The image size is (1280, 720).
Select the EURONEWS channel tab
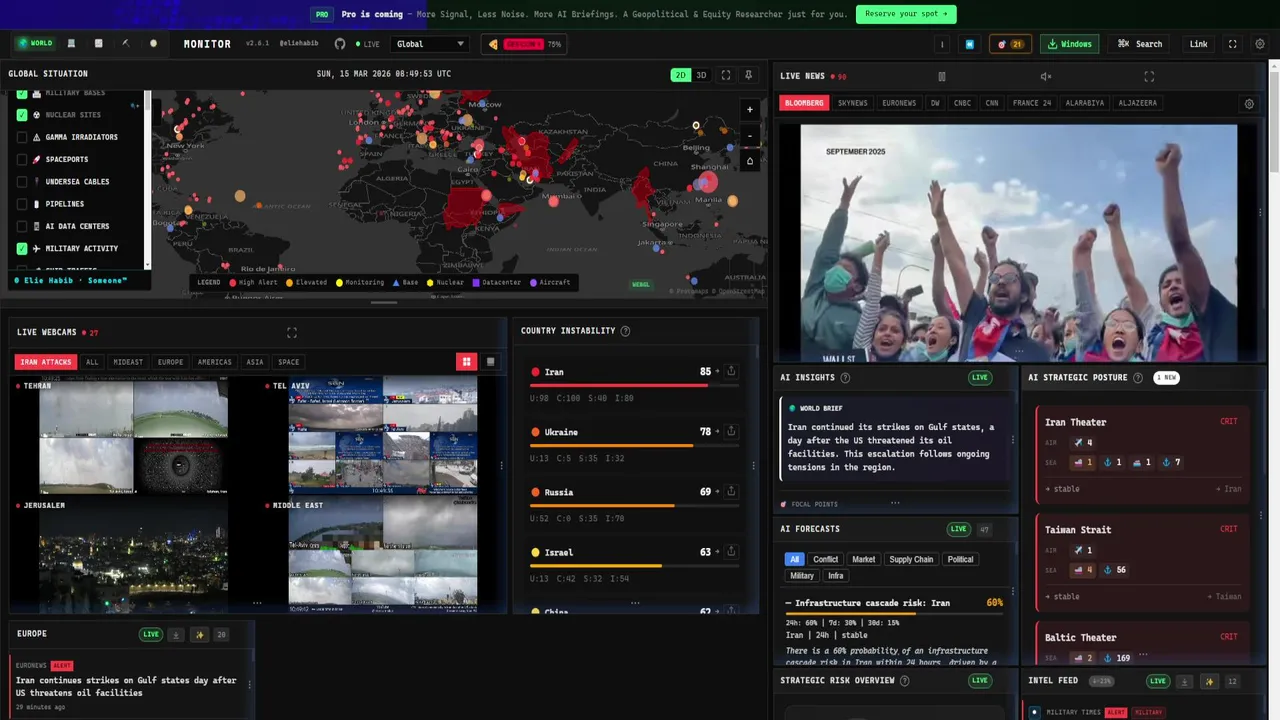pos(899,103)
